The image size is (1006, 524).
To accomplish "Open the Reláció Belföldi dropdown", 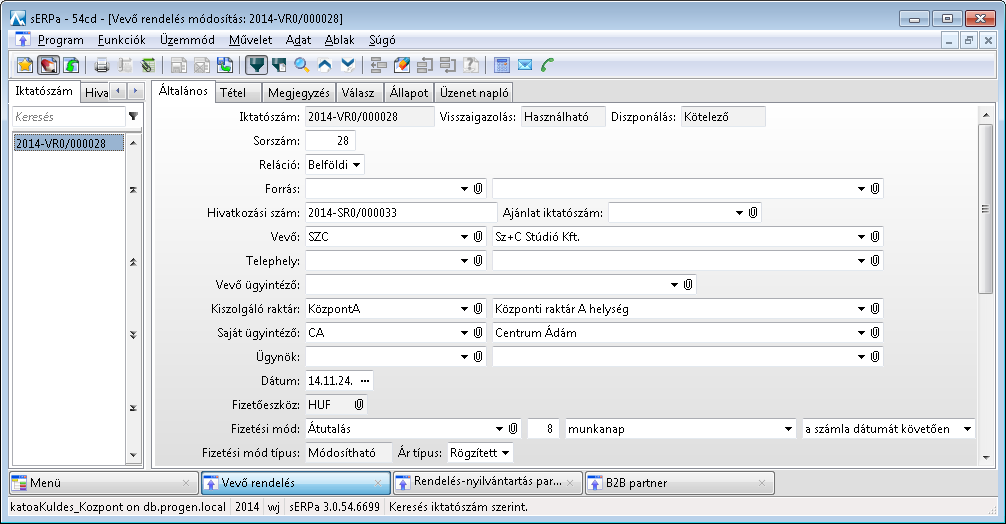I will point(357,164).
